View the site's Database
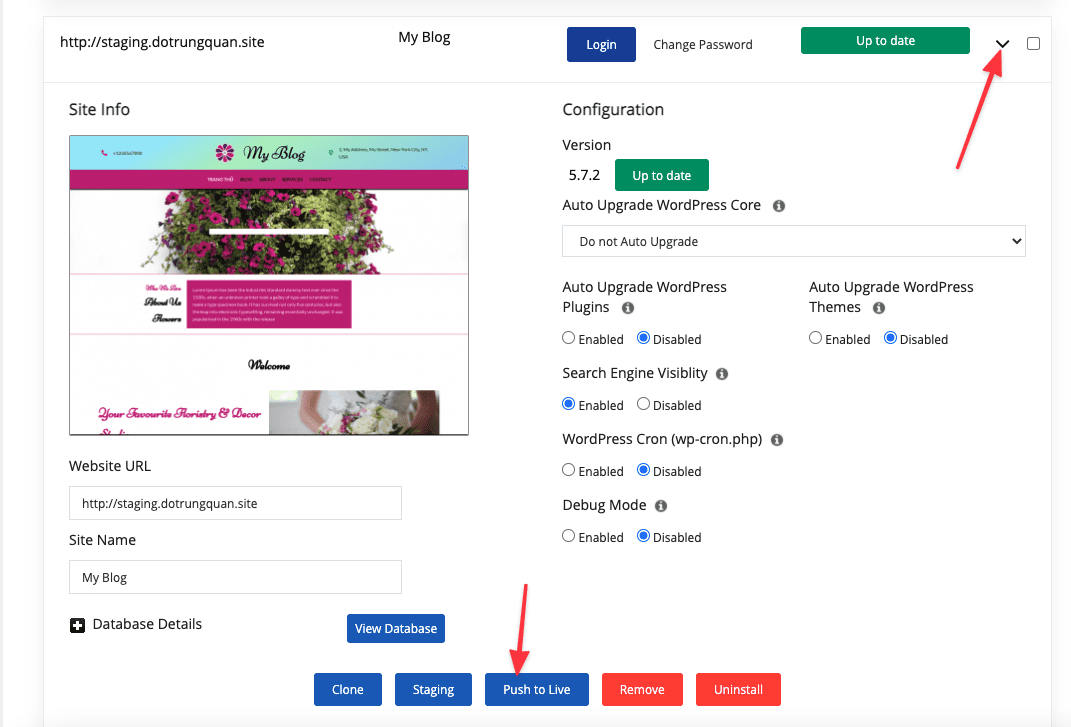The image size is (1071, 727). pos(395,628)
